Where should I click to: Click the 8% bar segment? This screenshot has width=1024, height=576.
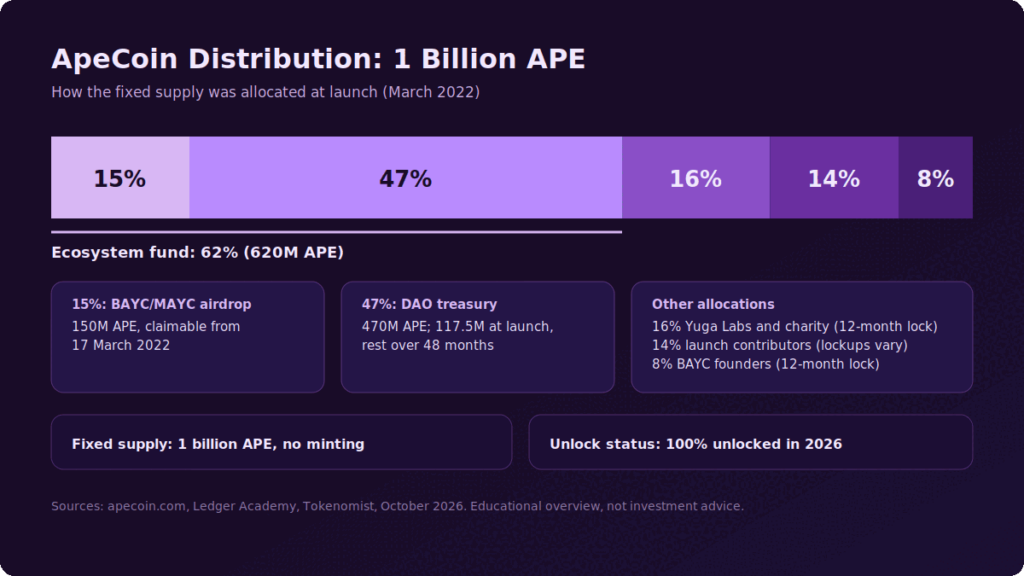(x=935, y=178)
